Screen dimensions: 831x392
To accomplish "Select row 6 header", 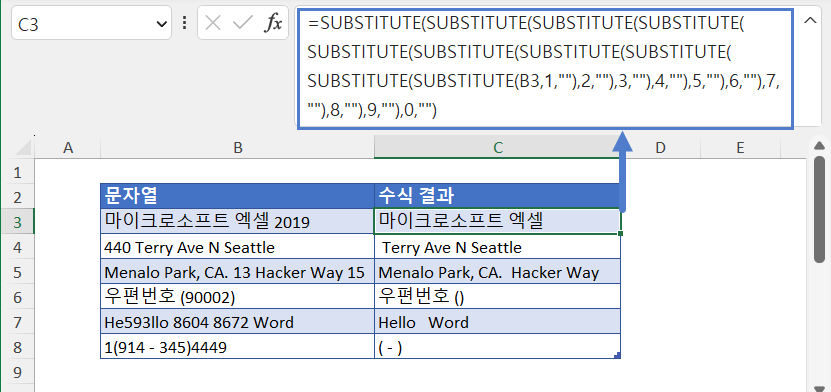I will (17, 297).
